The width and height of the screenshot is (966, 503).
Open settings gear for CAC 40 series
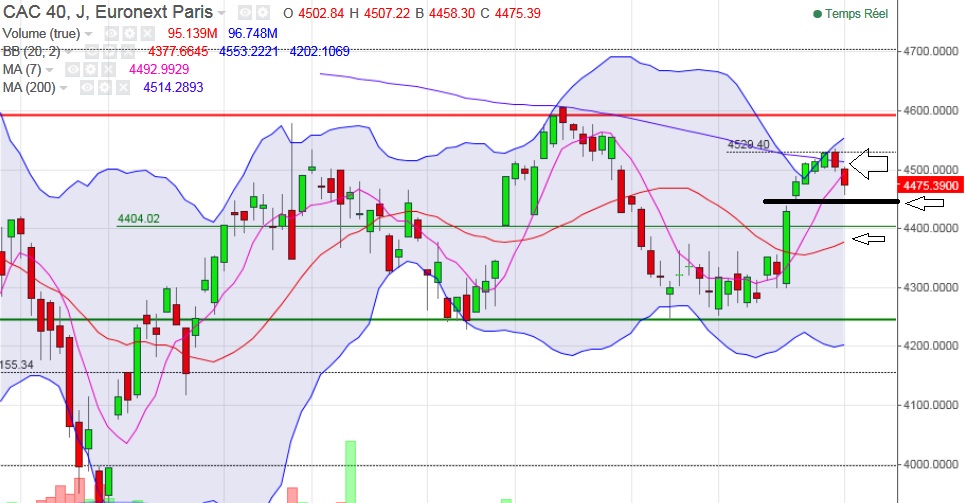pyautogui.click(x=263, y=13)
